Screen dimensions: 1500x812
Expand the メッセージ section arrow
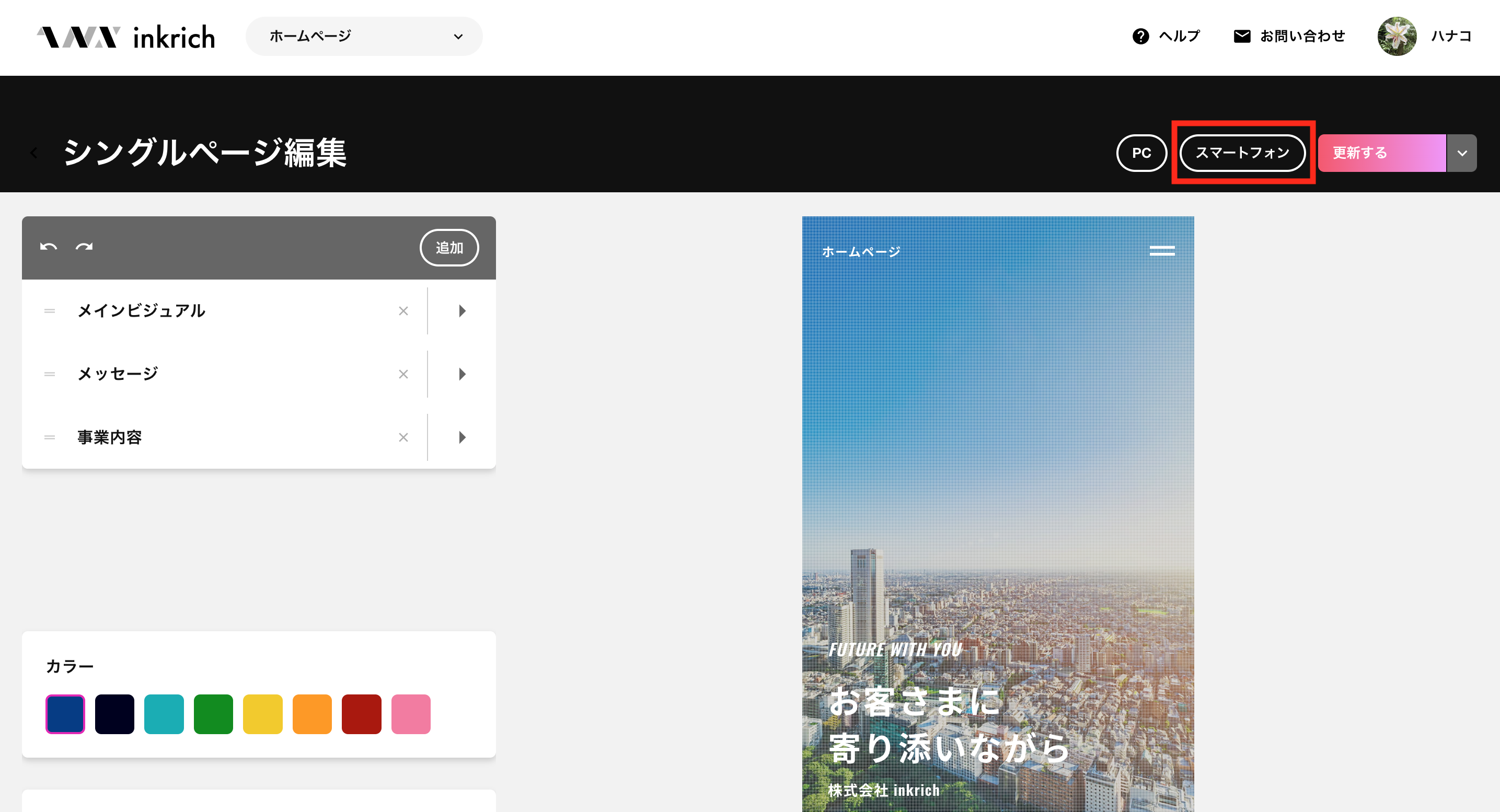coord(462,374)
